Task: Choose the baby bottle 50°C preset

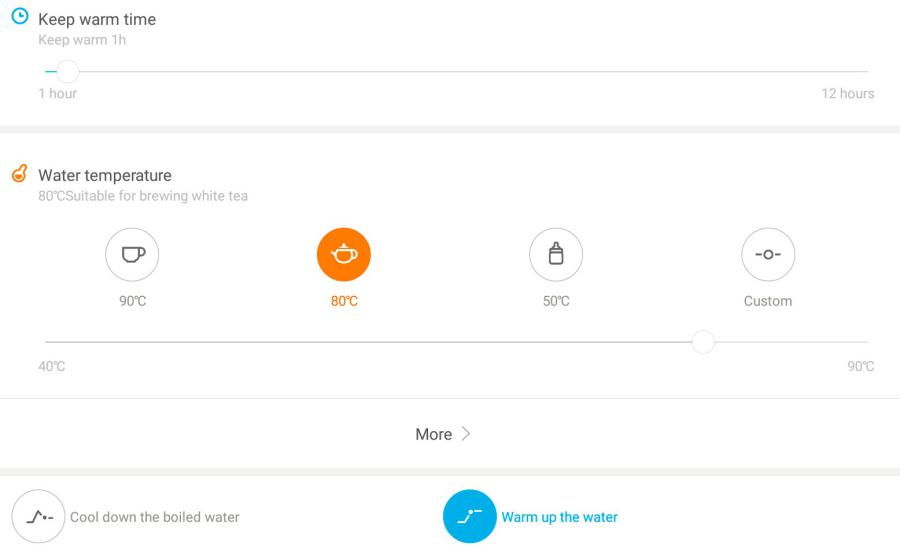Action: pos(556,254)
